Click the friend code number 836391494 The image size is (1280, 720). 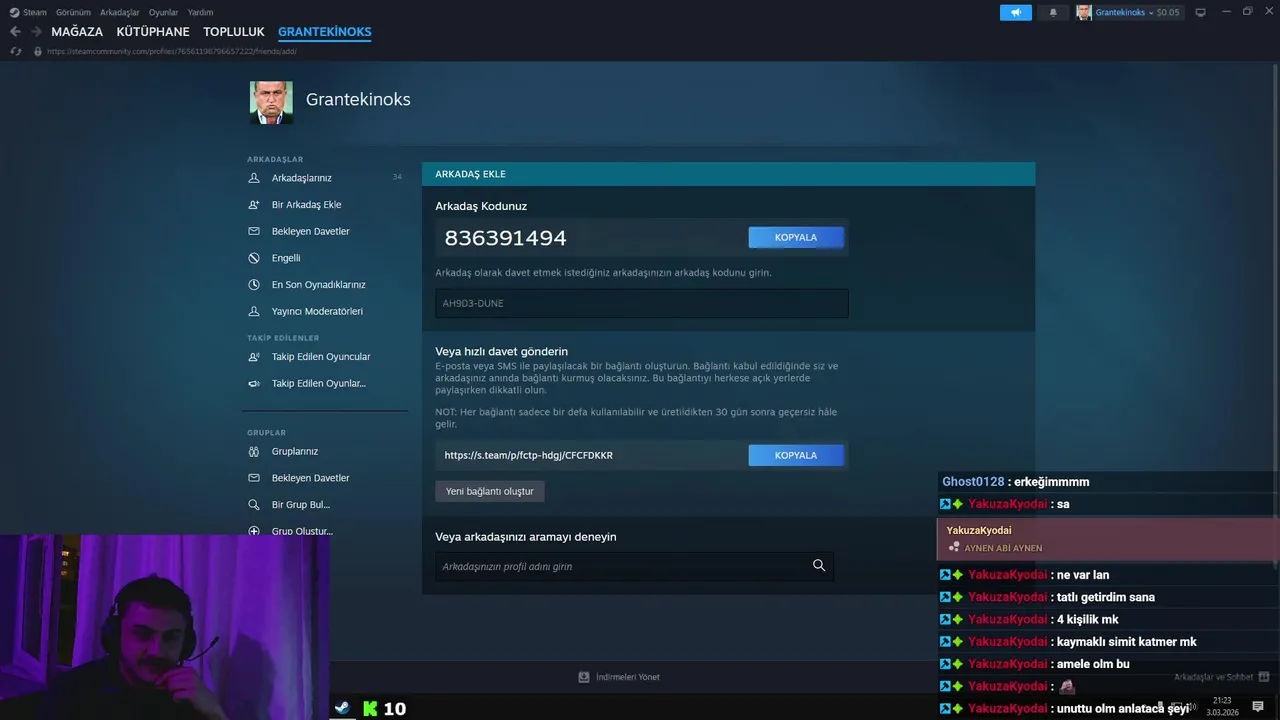click(x=505, y=238)
